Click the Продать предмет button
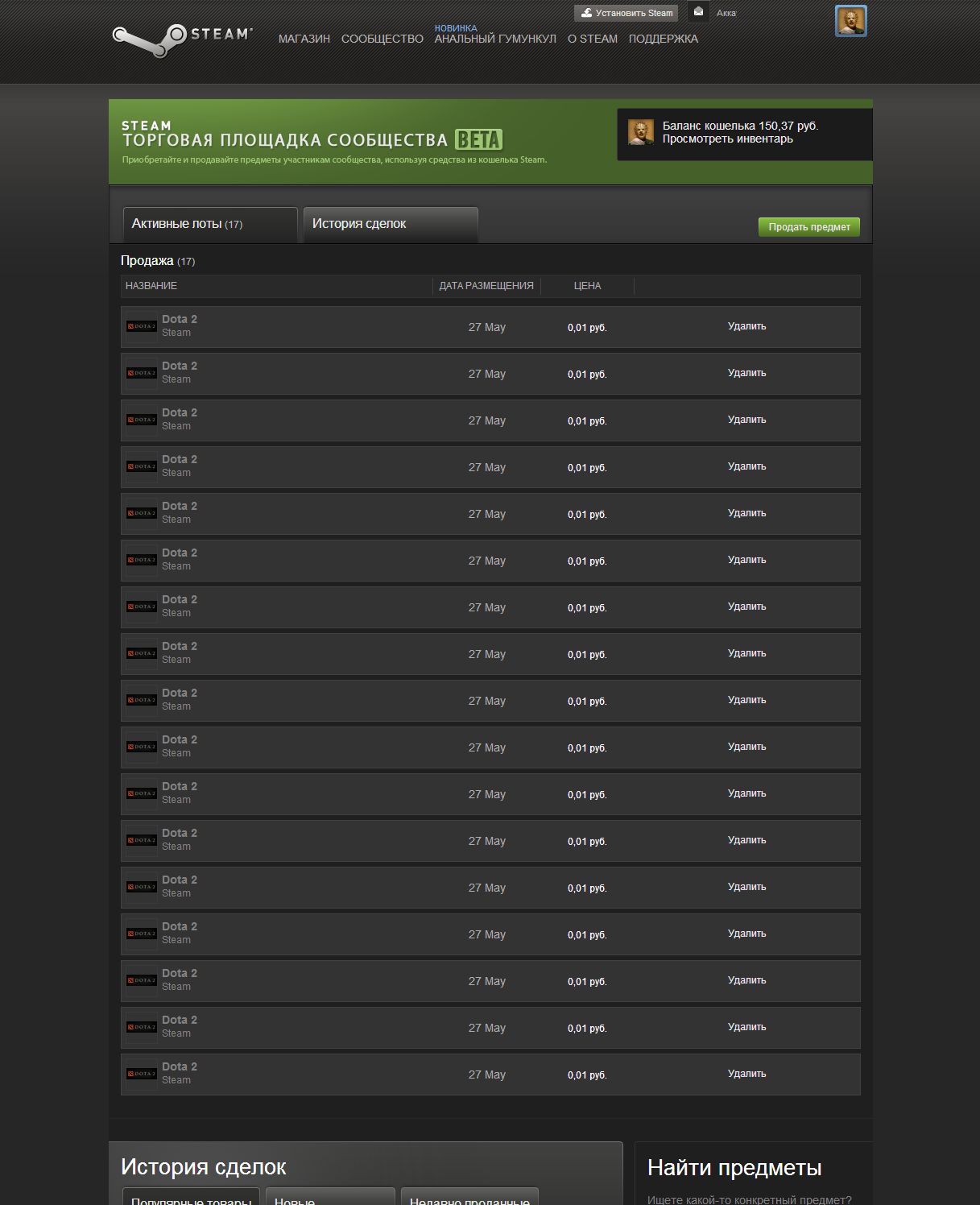This screenshot has height=1205, width=980. tap(808, 227)
